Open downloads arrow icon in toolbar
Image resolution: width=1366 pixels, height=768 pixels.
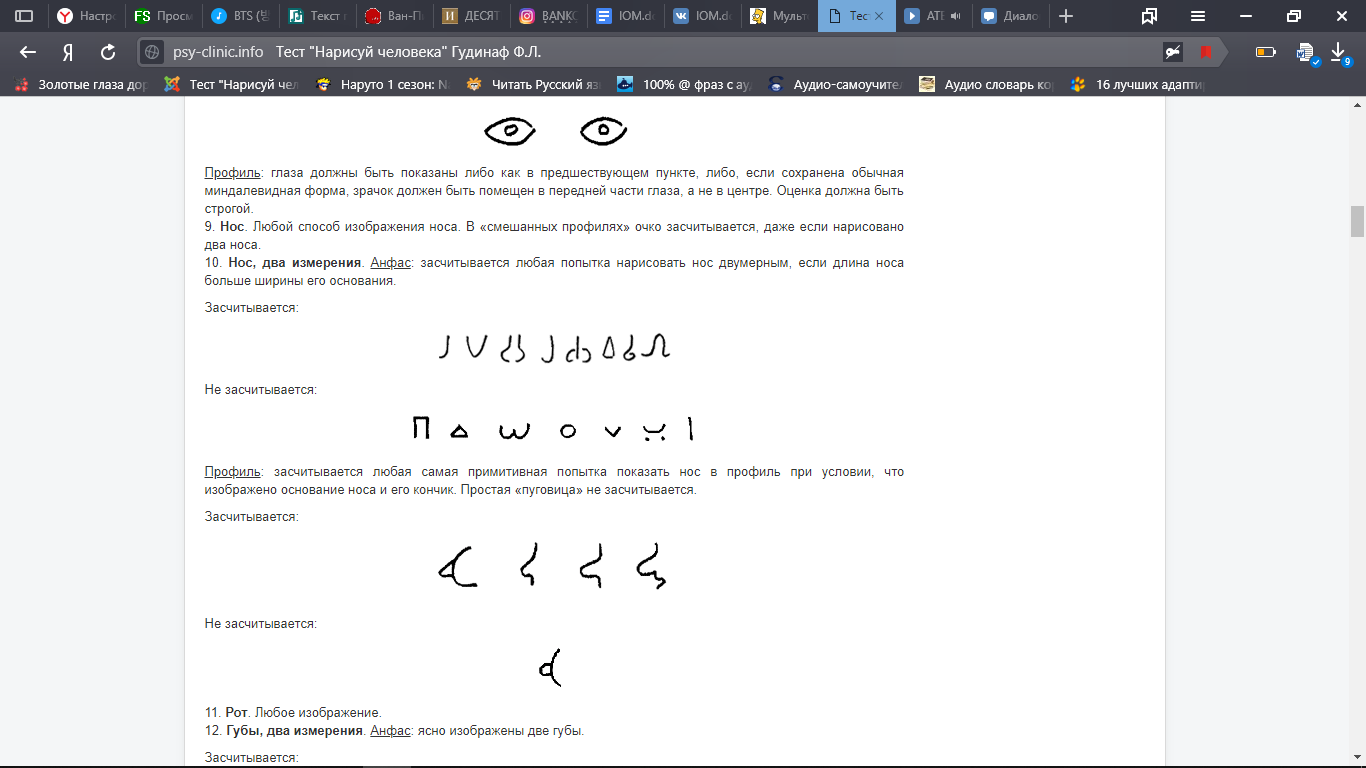point(1338,51)
